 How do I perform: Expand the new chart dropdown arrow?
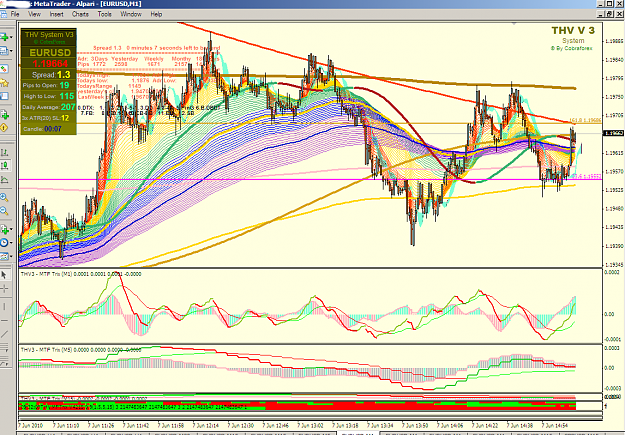click(11, 37)
